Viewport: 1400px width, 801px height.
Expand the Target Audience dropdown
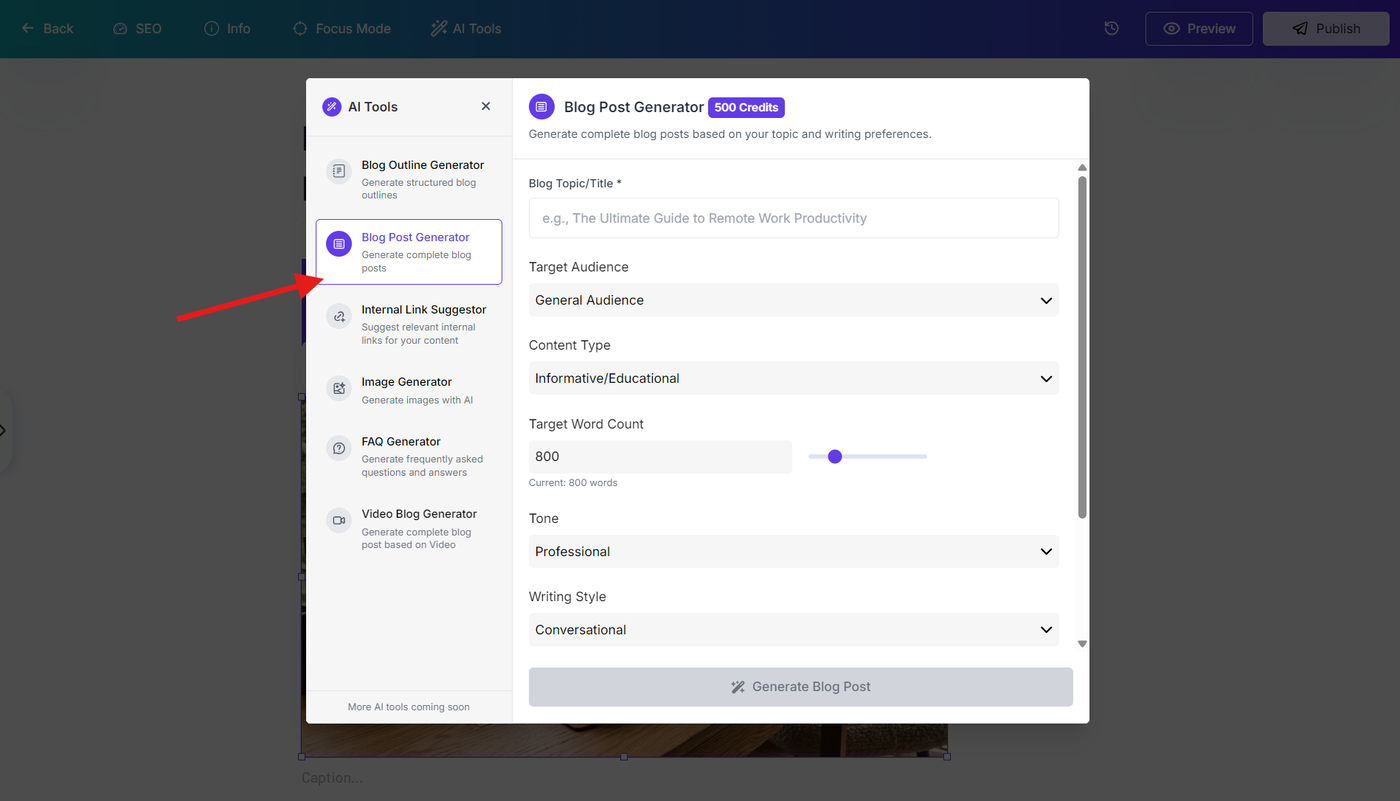point(794,300)
